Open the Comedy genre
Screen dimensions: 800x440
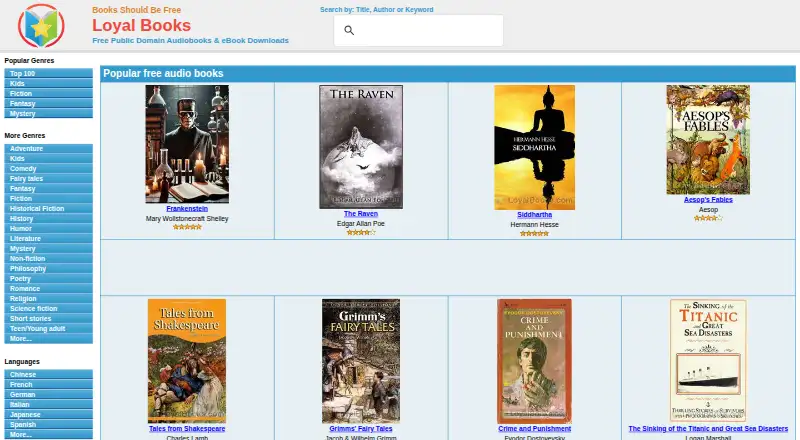[48, 168]
